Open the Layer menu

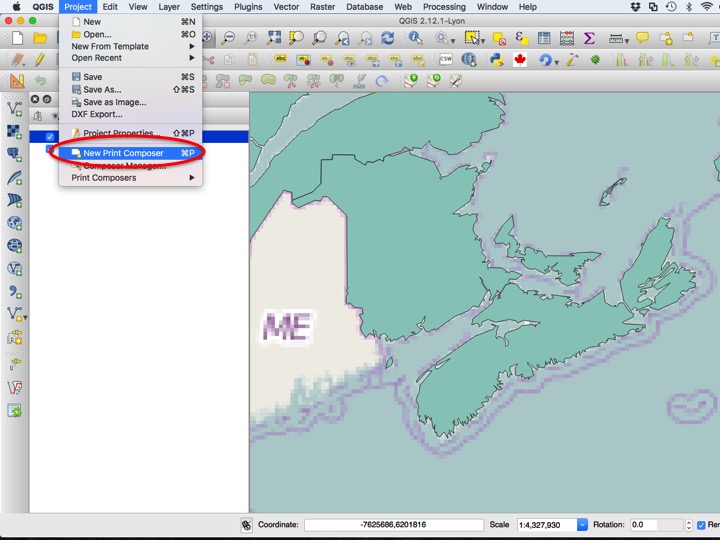pyautogui.click(x=169, y=7)
